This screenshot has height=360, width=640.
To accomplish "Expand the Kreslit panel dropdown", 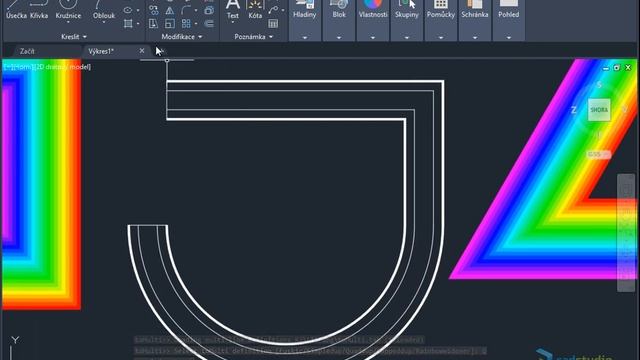I will click(x=74, y=37).
